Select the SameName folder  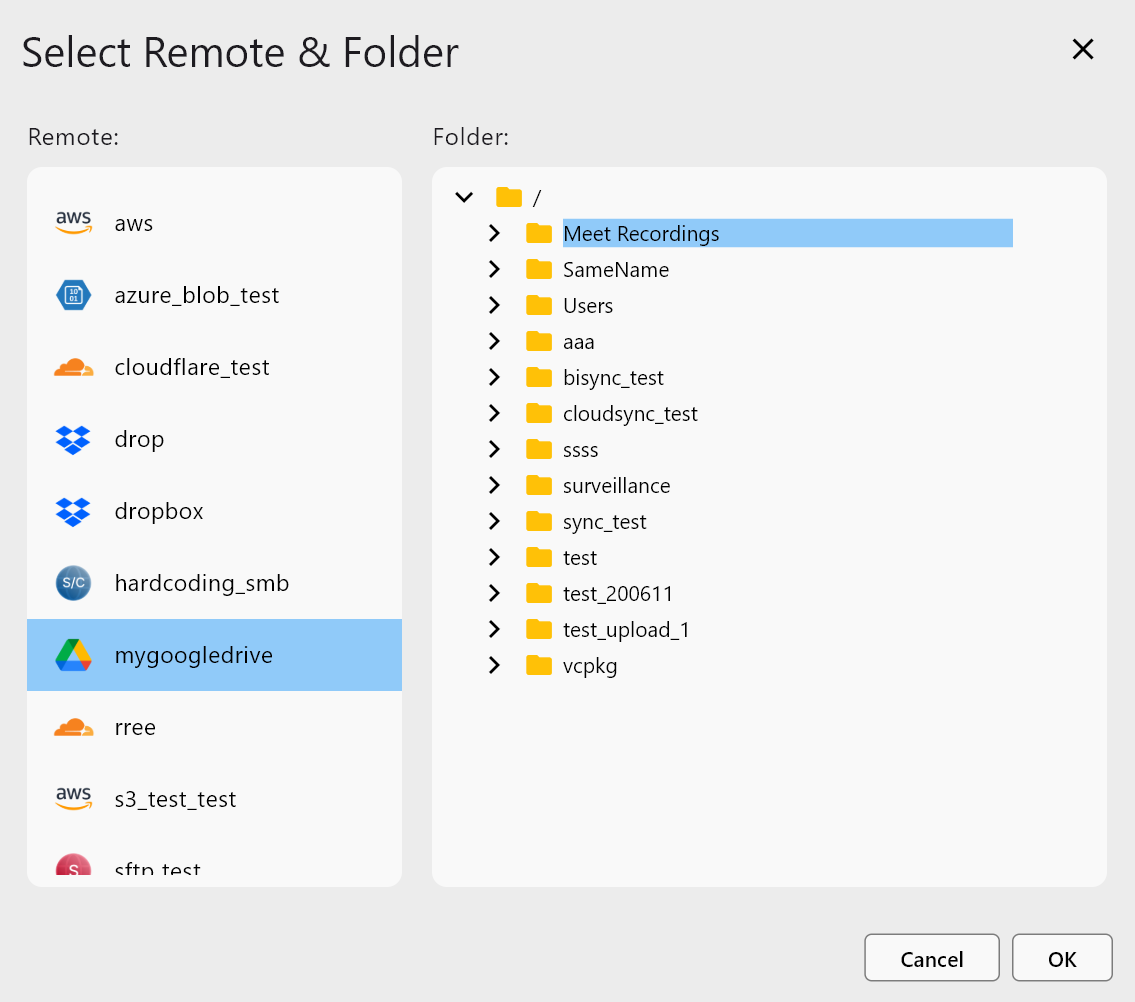coord(617,269)
